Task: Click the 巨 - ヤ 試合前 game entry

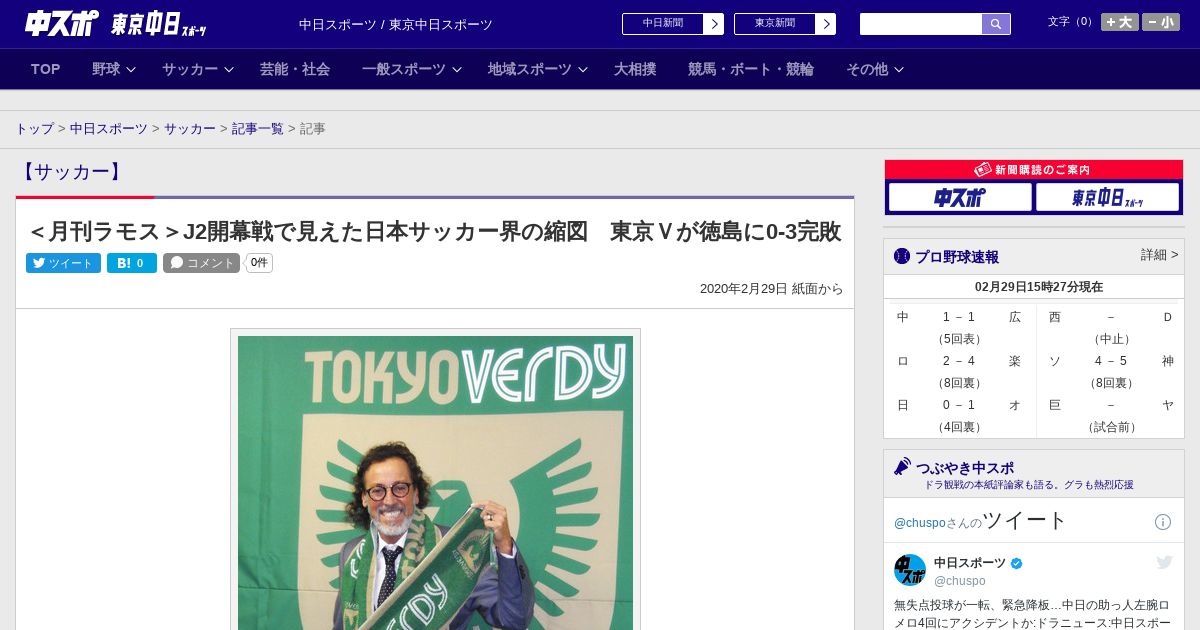Action: [1111, 415]
